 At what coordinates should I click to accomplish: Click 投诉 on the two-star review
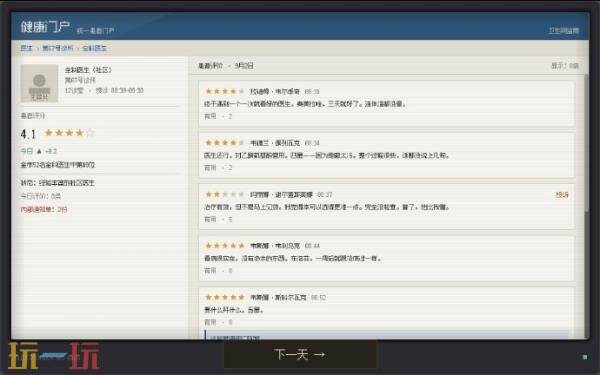coord(562,195)
